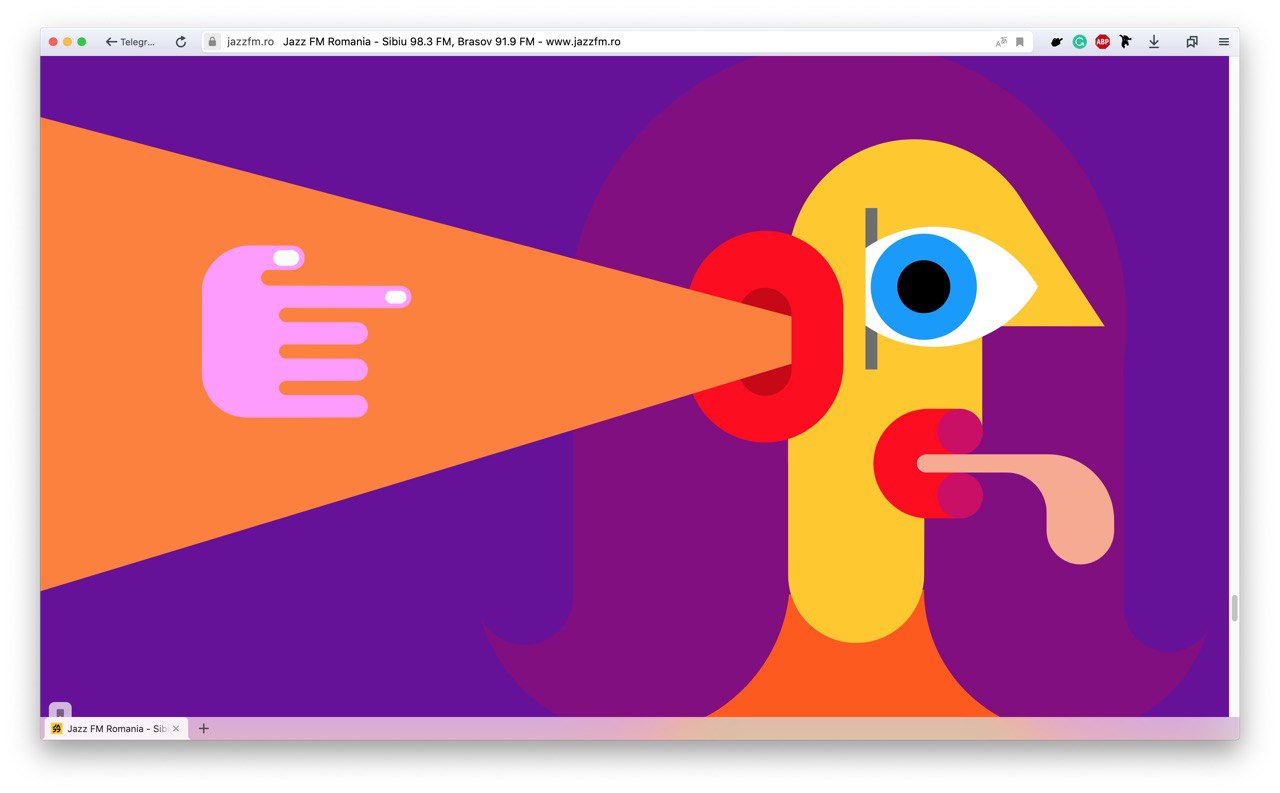Open the hamburger main menu
The height and width of the screenshot is (793, 1280).
1224,42
